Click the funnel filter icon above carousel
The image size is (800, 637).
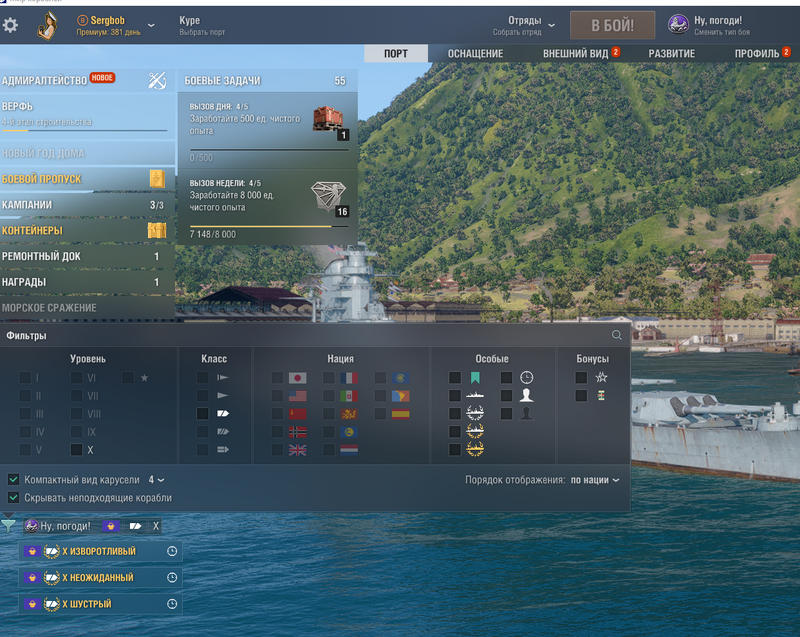coord(9,525)
